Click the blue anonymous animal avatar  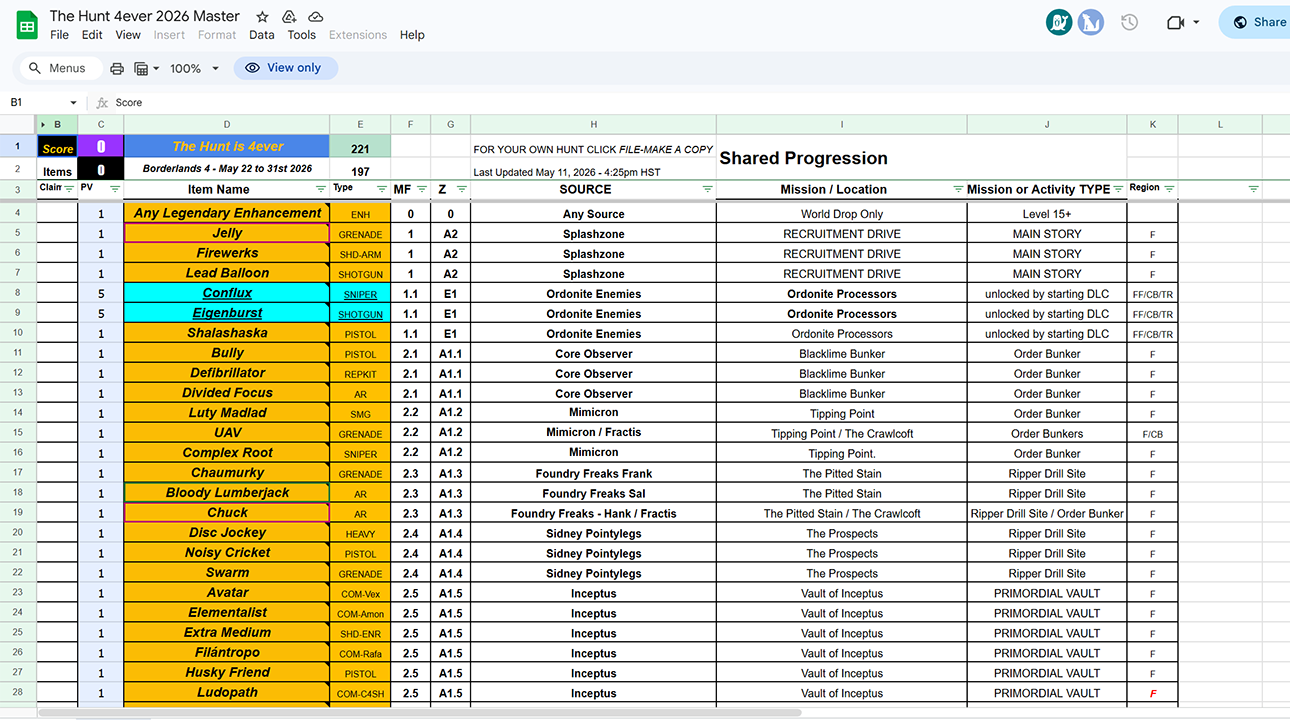tap(1091, 22)
